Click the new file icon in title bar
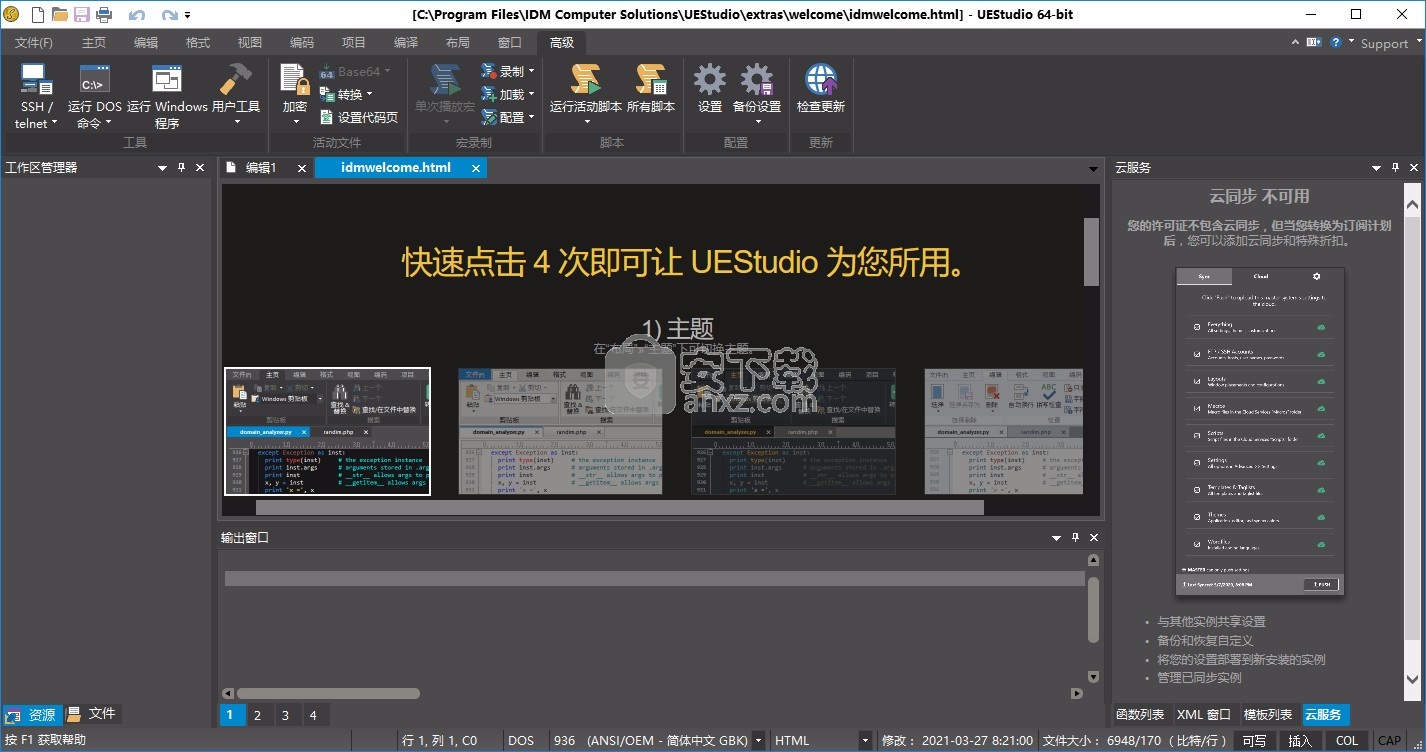 (x=38, y=15)
